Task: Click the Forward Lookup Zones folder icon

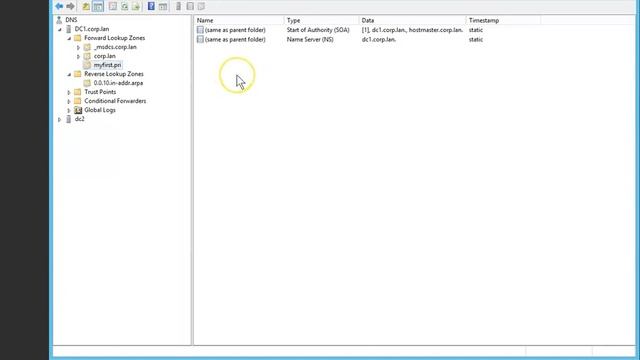Action: pos(78,38)
